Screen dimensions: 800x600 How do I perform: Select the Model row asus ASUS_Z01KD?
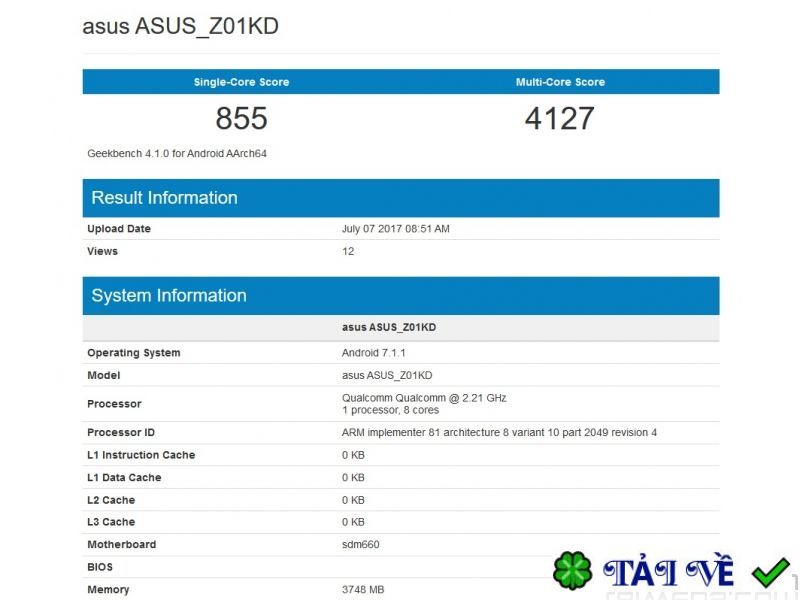400,375
